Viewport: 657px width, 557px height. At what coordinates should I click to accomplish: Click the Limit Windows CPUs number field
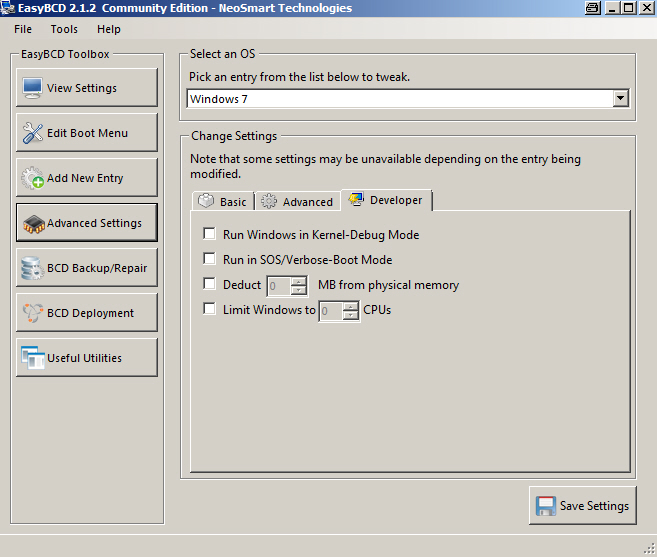coord(331,311)
